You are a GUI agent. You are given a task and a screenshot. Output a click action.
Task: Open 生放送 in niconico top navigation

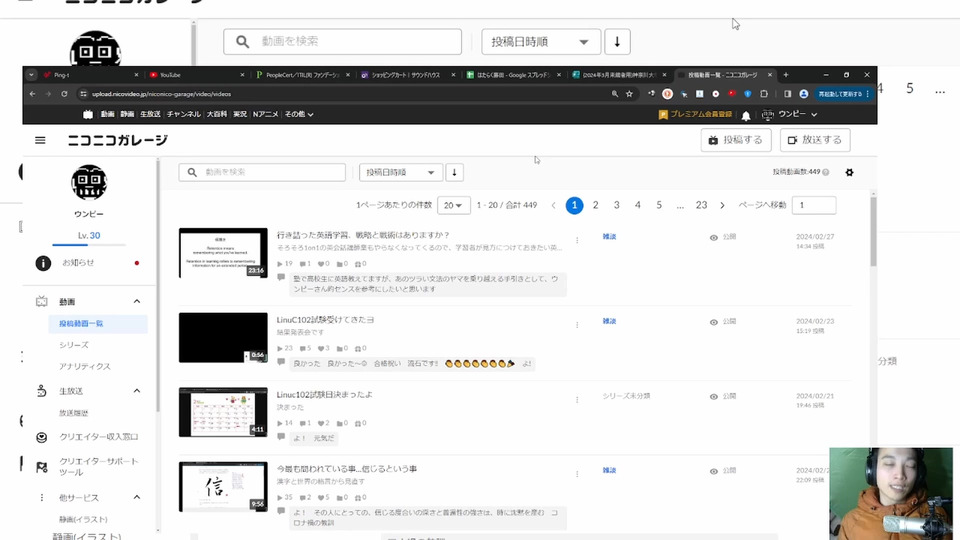tap(150, 114)
